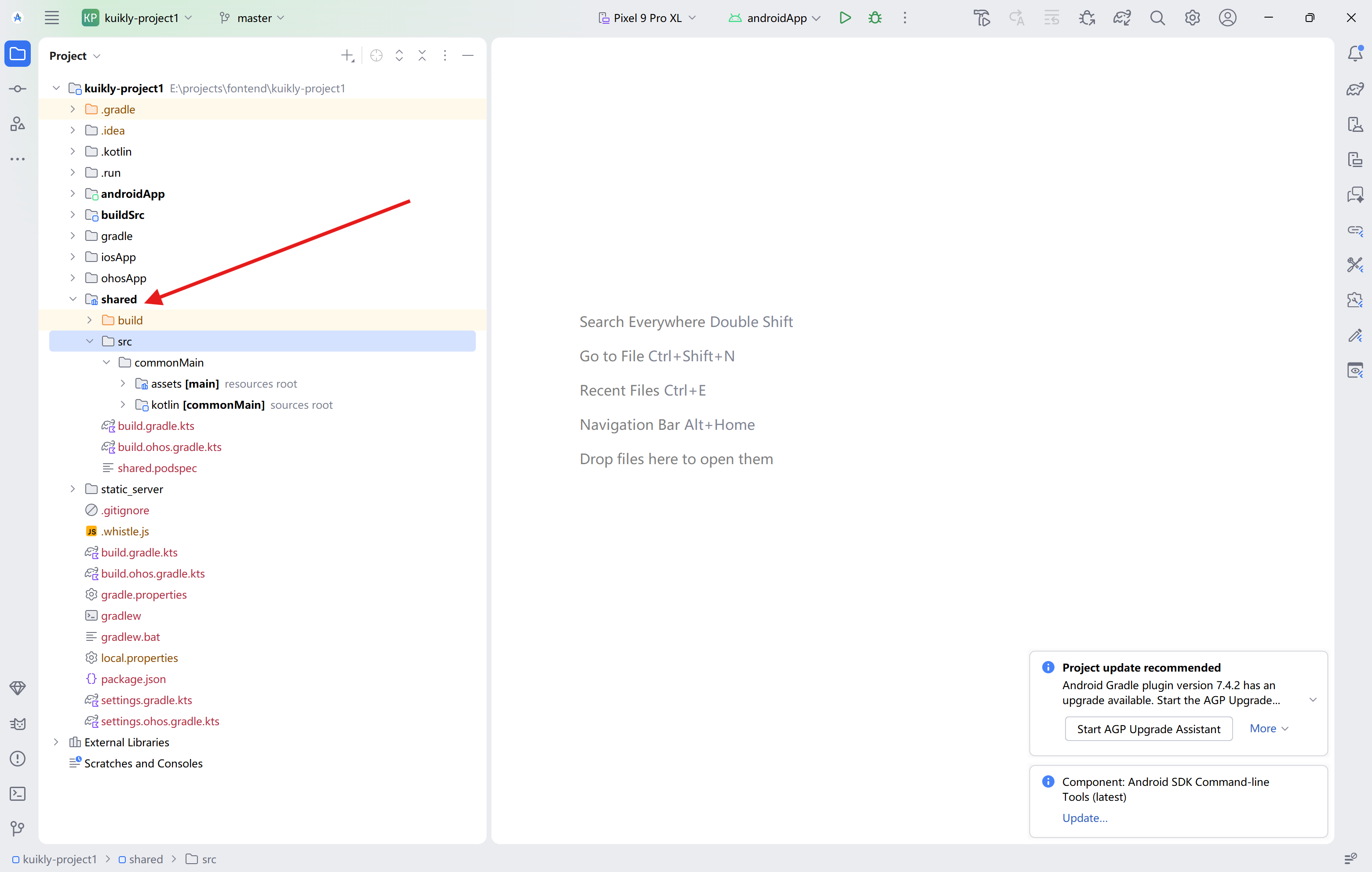Collapse all in Project panel
1372x872 pixels.
pos(422,55)
